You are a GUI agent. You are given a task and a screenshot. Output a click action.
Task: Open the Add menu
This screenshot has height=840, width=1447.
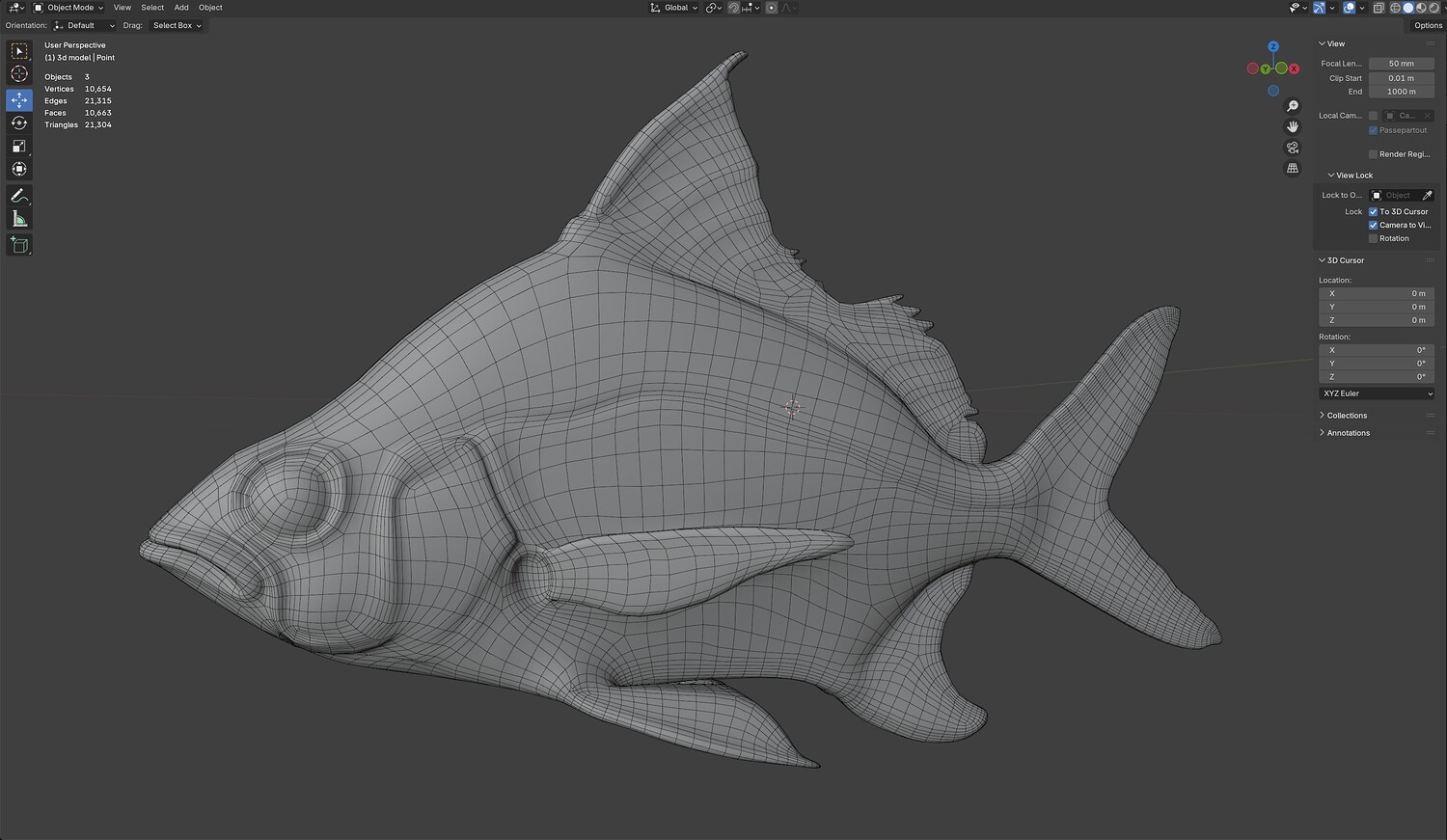coord(181,8)
